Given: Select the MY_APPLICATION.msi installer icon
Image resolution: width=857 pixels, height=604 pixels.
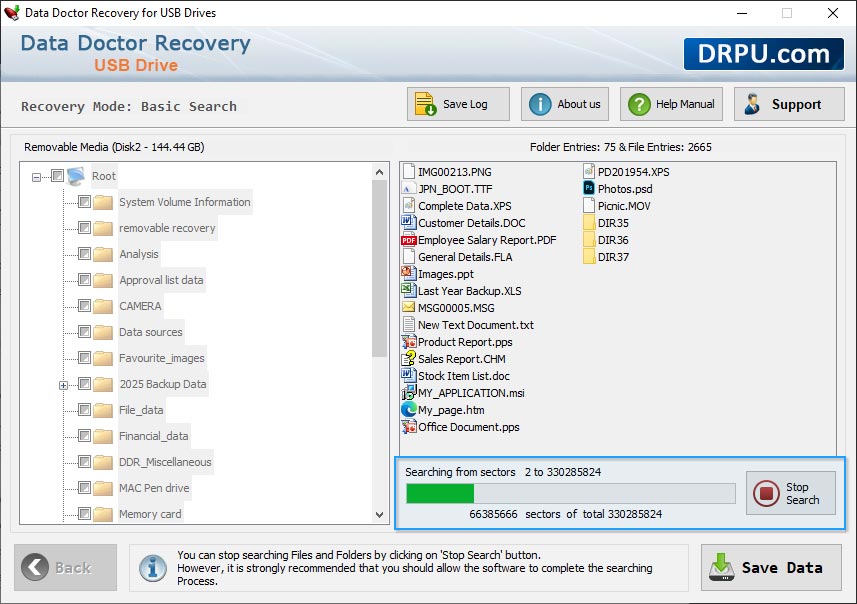Looking at the screenshot, I should pos(408,392).
